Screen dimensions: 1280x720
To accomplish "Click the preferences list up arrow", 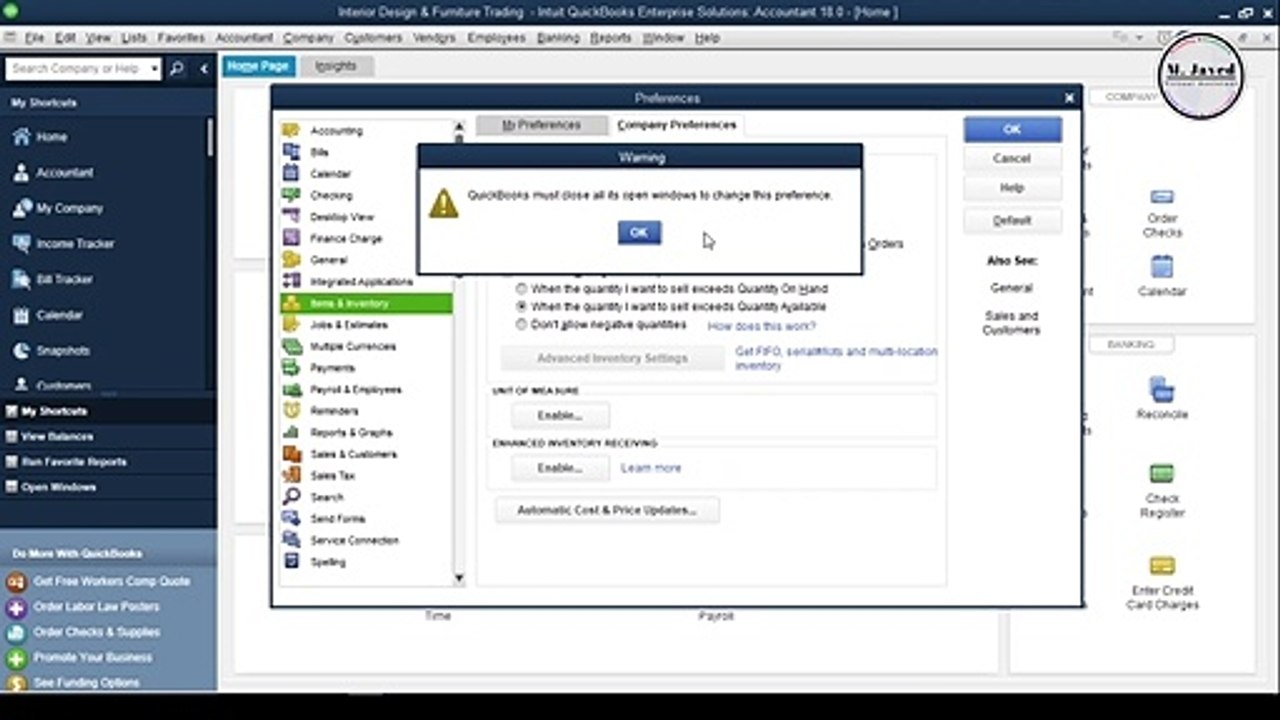I will (459, 127).
